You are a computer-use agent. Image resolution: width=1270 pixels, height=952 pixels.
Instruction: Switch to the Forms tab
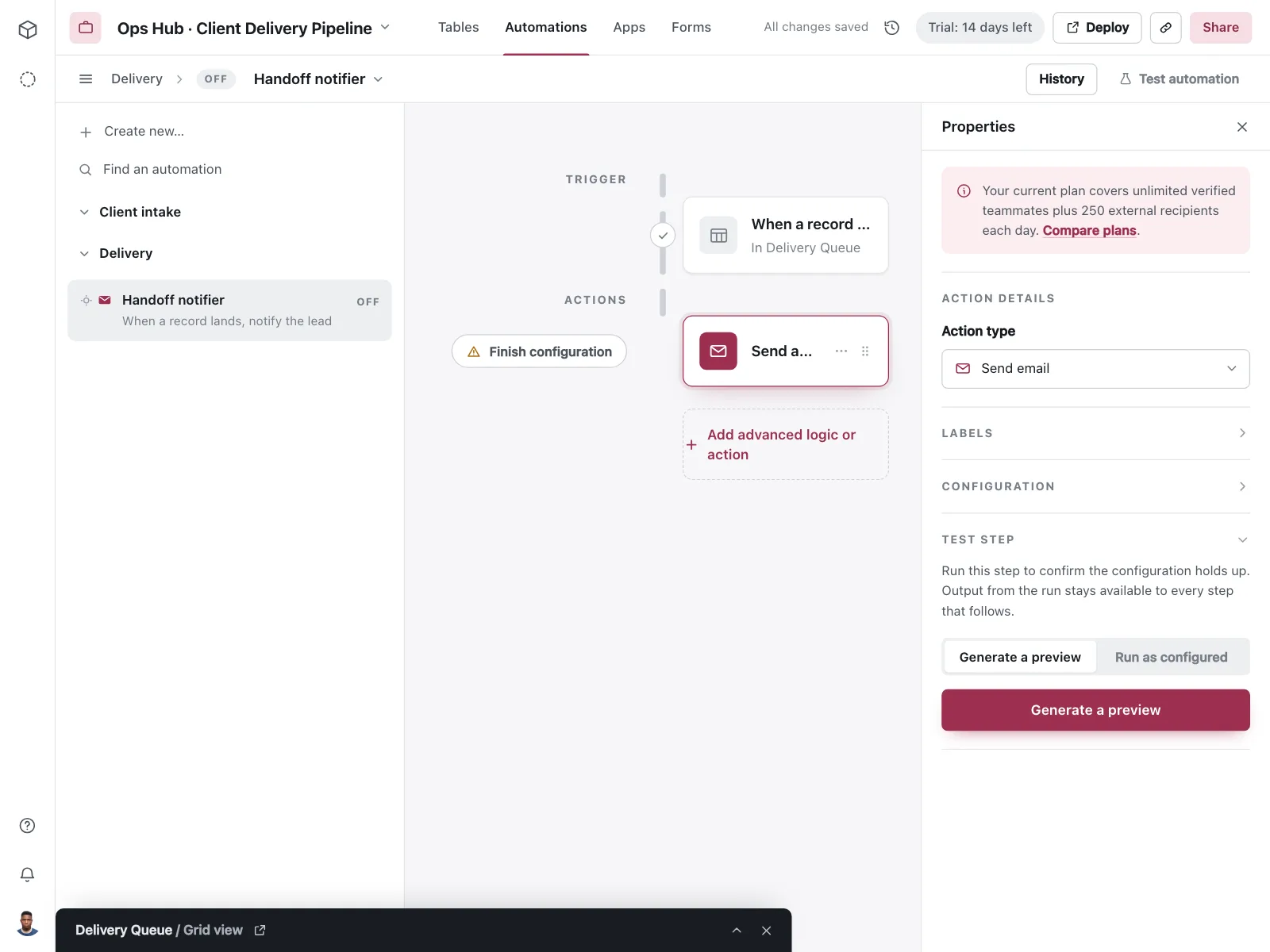pos(691,27)
